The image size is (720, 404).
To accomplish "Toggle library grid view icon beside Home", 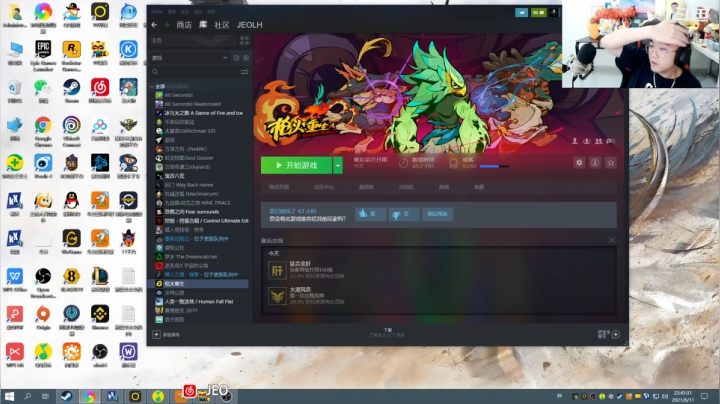I will (244, 41).
